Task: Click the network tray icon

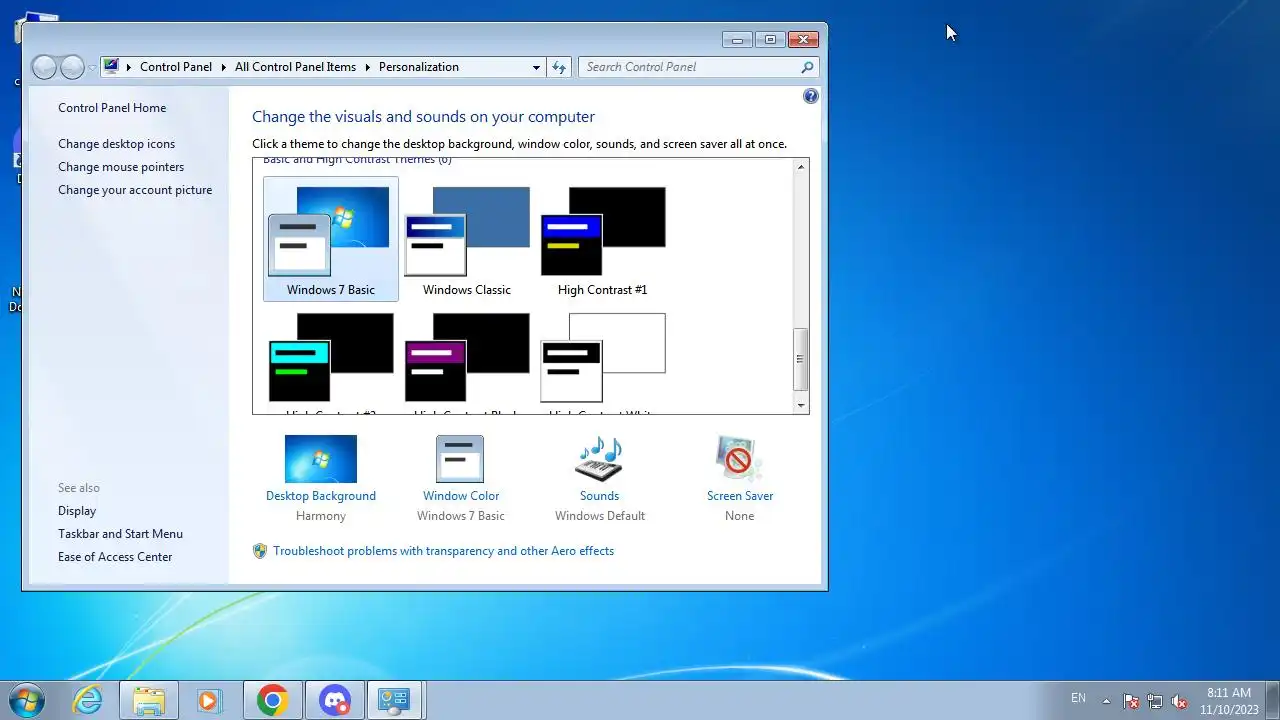Action: coord(1155,701)
